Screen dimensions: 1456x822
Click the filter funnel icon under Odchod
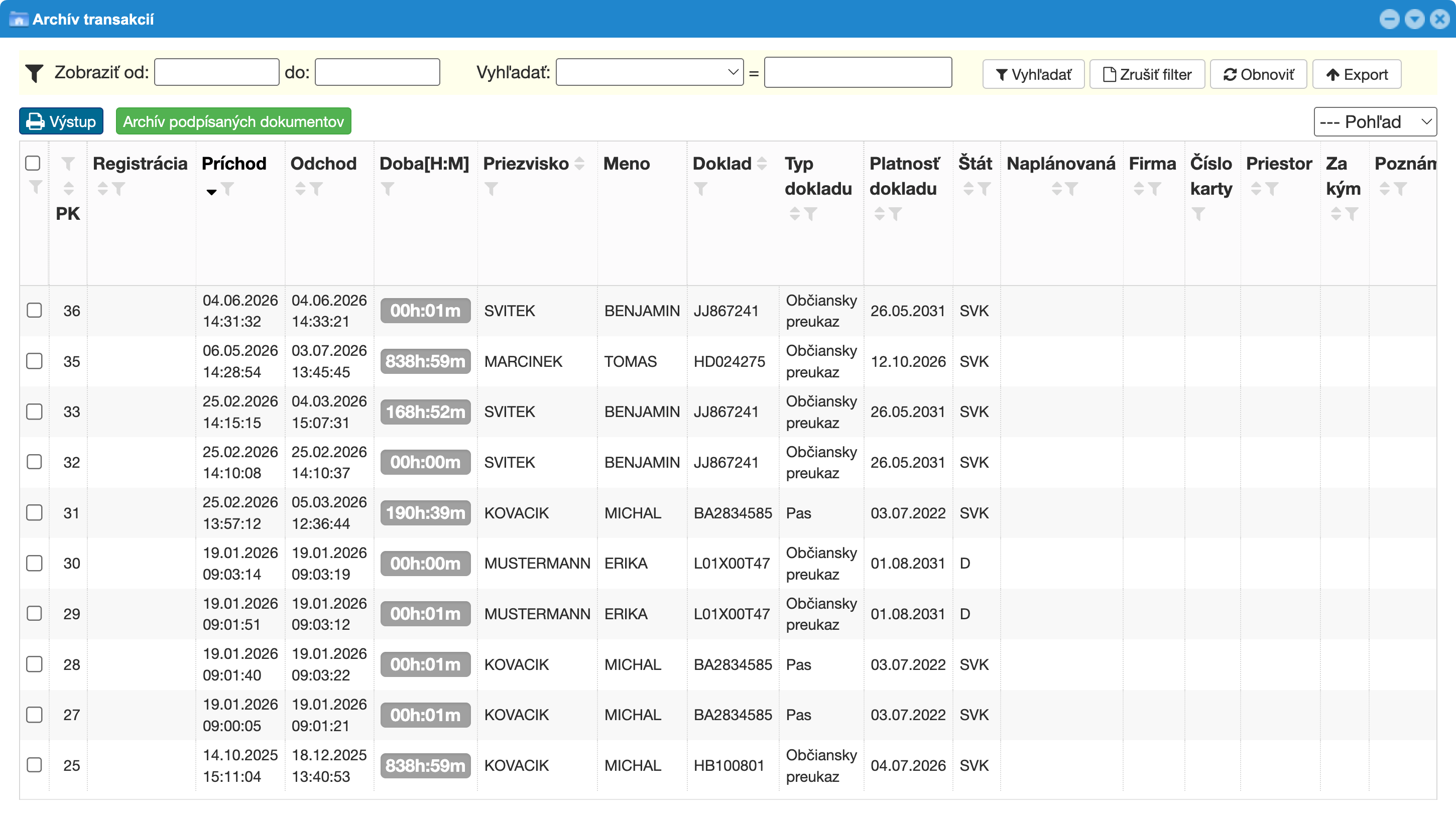pos(316,189)
